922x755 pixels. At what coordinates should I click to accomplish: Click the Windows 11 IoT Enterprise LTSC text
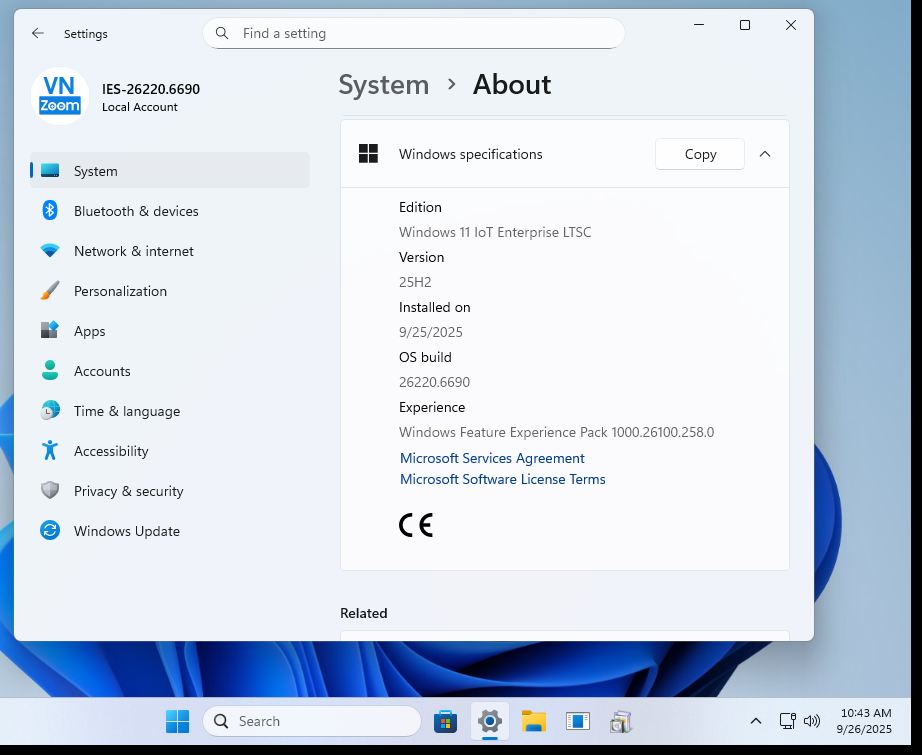(495, 232)
